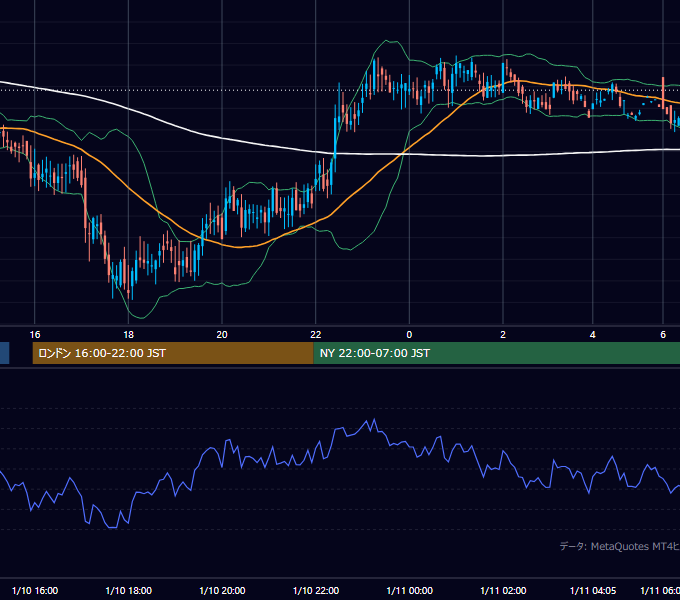Click the 1/10 18:00 date label
Screen dimensions: 680x600
[x=128, y=590]
